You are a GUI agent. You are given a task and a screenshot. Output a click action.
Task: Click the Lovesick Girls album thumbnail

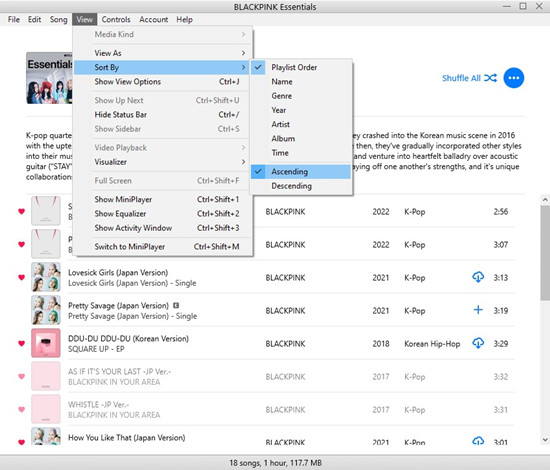click(x=46, y=277)
